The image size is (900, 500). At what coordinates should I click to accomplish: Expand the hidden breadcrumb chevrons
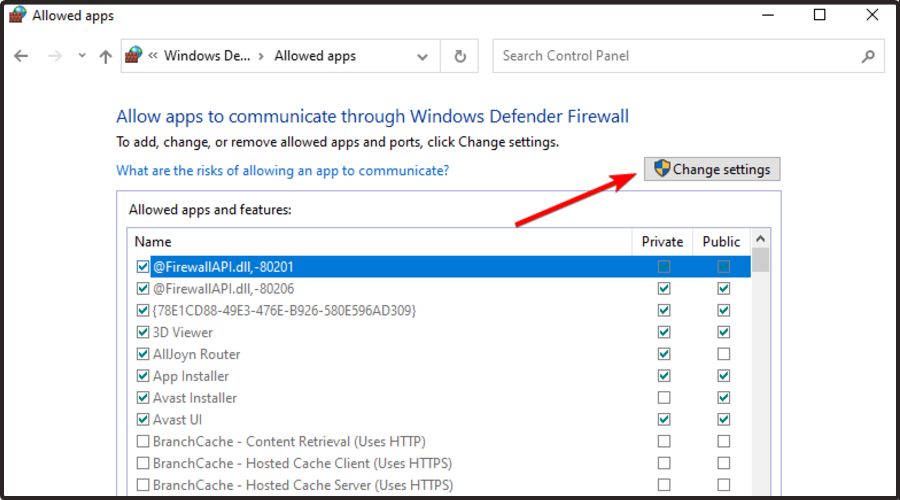coord(154,57)
